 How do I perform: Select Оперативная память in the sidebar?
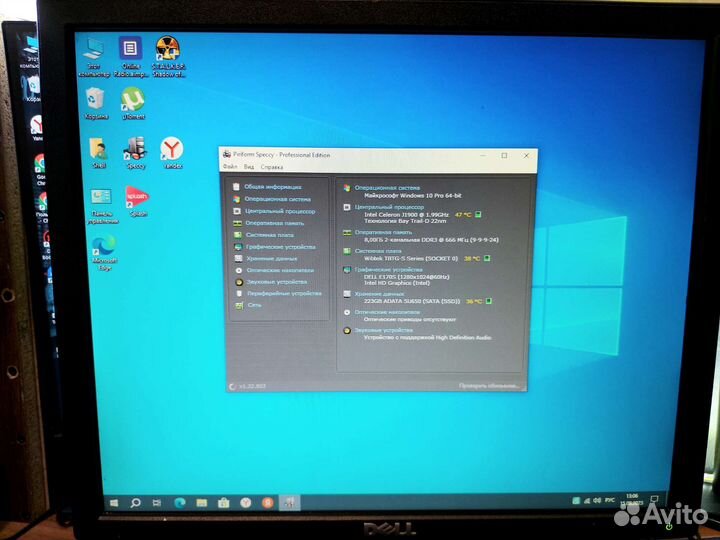(274, 223)
